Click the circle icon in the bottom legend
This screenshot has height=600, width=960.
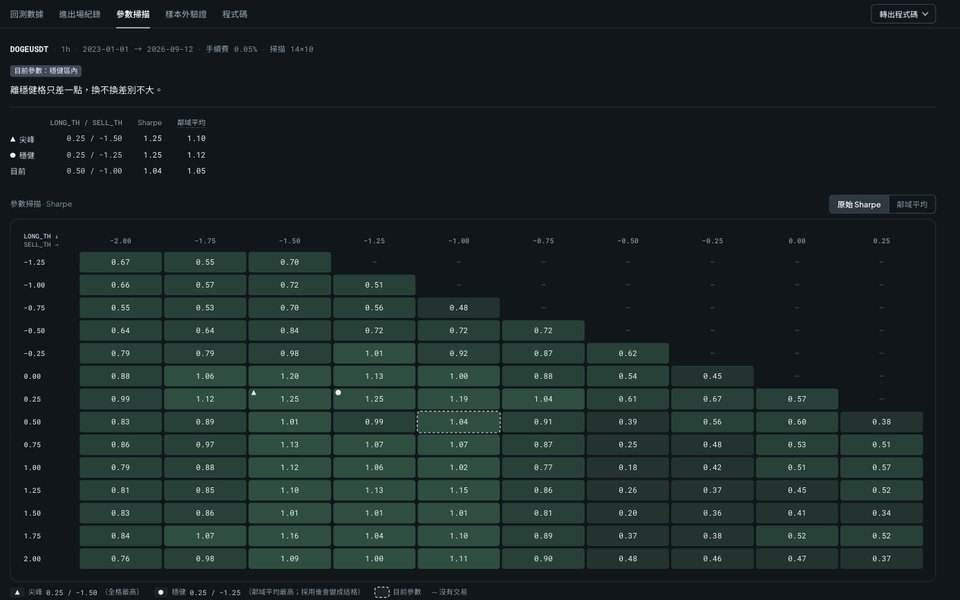[x=160, y=592]
